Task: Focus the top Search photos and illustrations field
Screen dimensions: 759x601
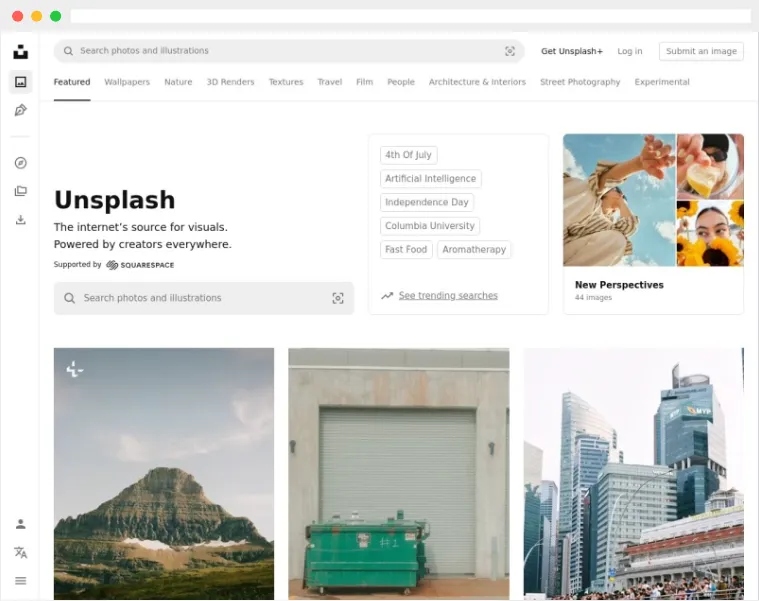Action: pos(289,51)
